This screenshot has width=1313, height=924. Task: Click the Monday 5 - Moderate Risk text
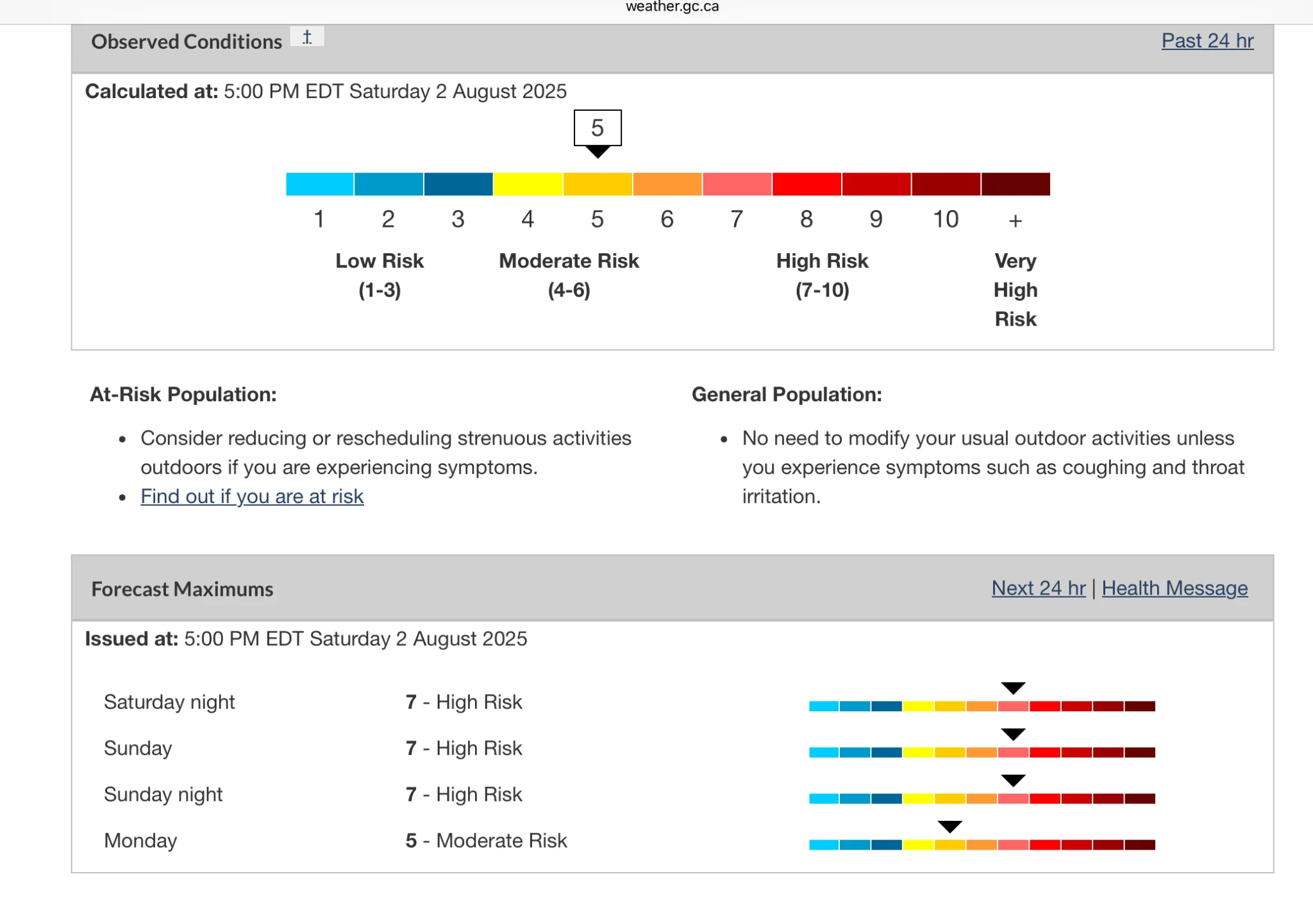point(486,840)
